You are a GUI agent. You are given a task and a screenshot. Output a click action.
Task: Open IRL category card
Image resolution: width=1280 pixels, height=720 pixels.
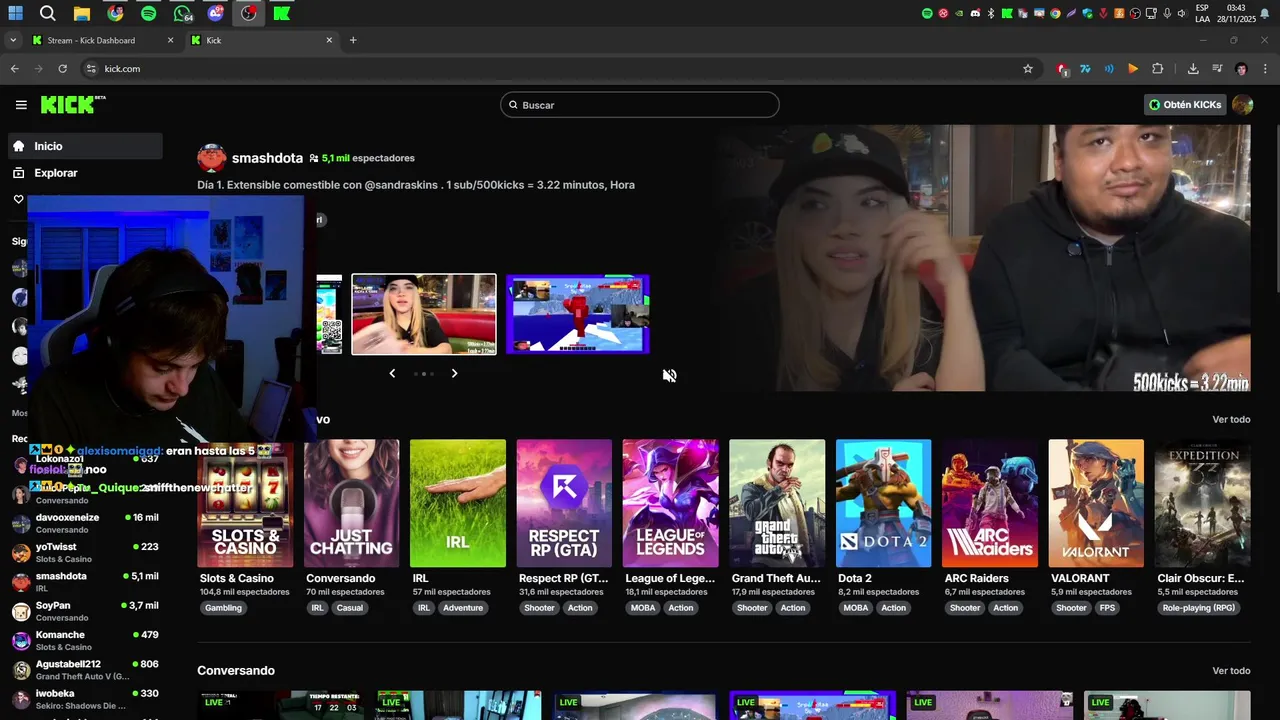(x=458, y=503)
